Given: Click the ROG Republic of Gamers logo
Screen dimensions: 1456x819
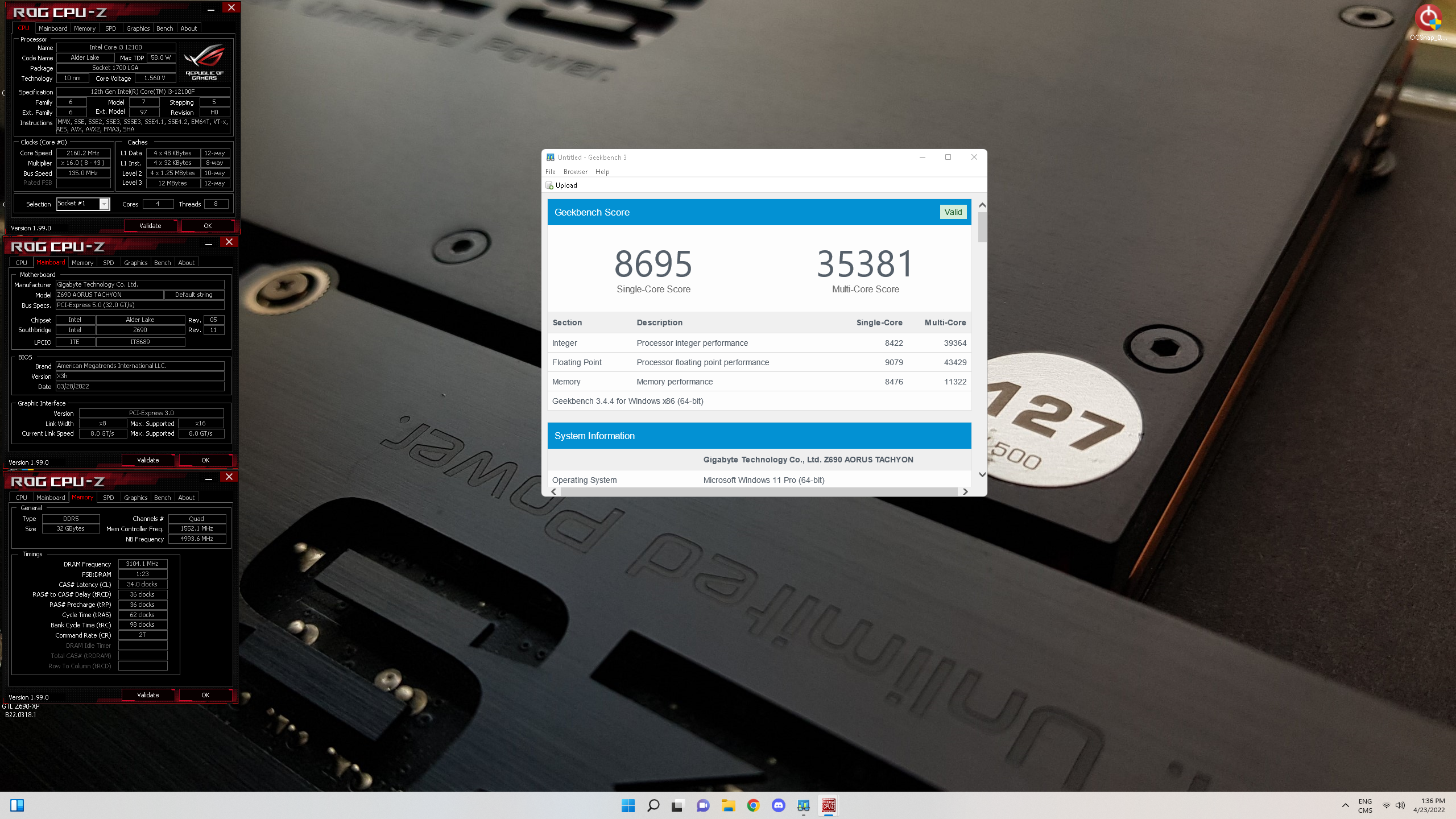Looking at the screenshot, I should 204,63.
